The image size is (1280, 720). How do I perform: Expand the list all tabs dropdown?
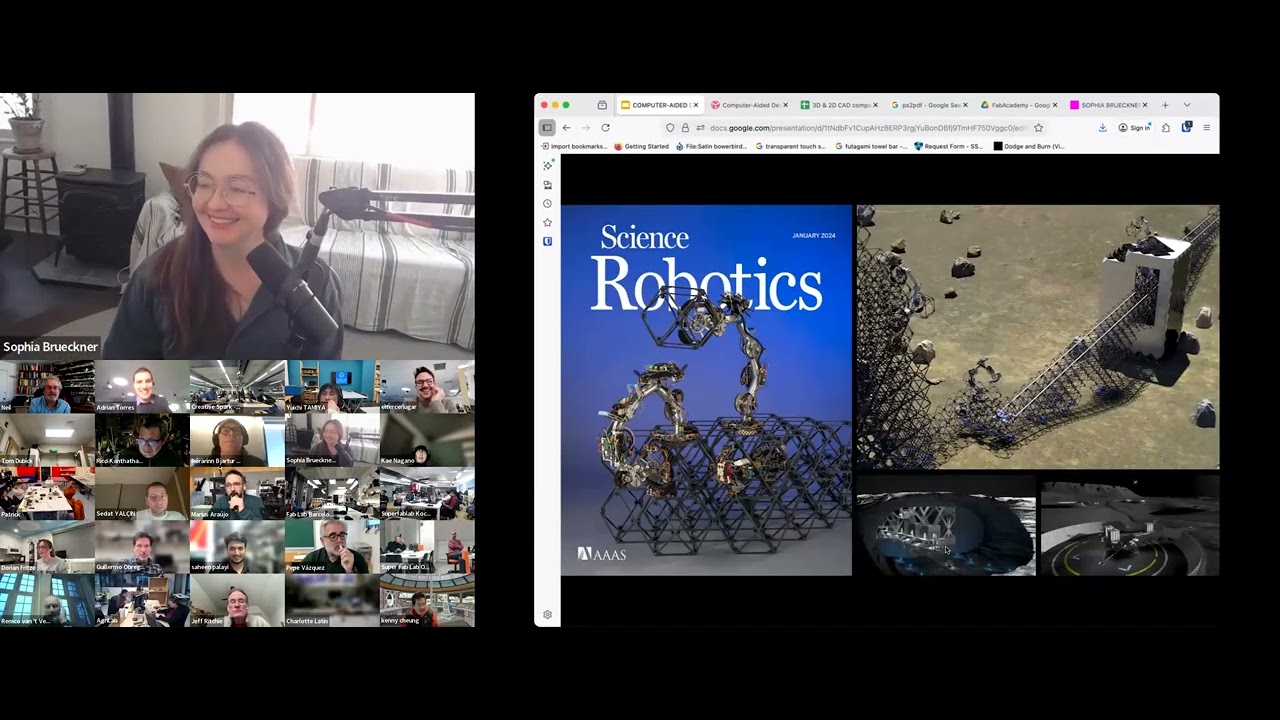click(1187, 105)
